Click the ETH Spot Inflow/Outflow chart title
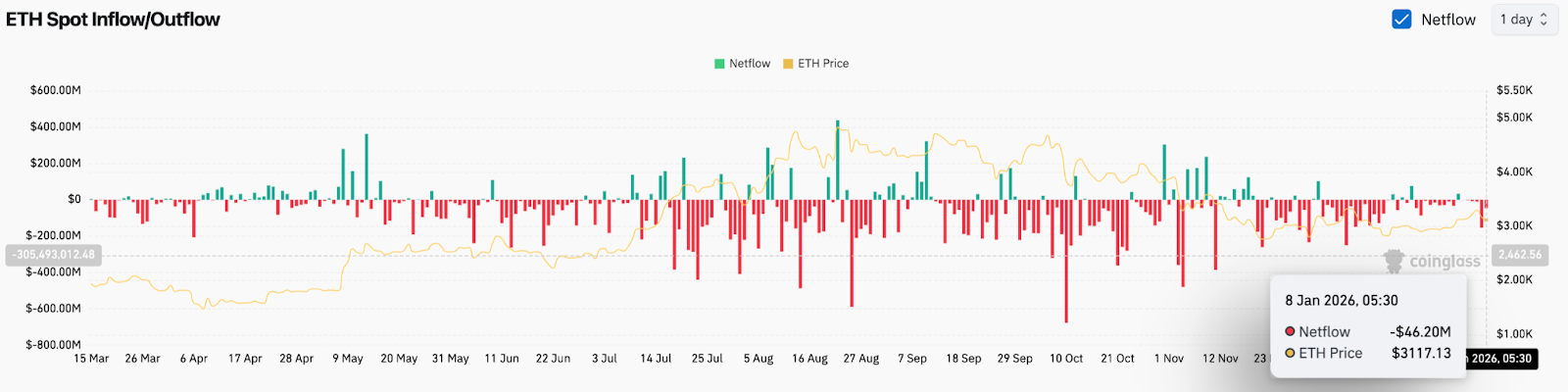Viewport: 1568px width, 392px height. [113, 20]
